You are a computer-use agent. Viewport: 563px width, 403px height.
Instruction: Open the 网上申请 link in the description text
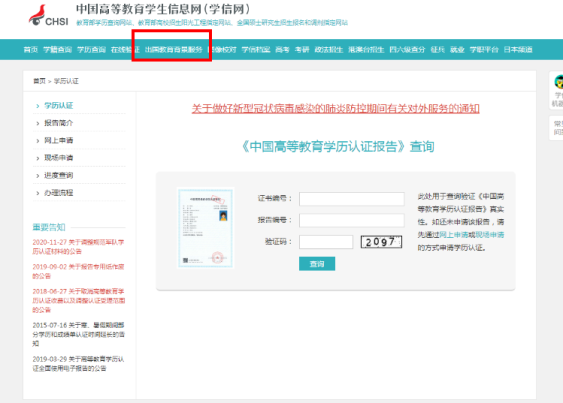[x=454, y=235]
